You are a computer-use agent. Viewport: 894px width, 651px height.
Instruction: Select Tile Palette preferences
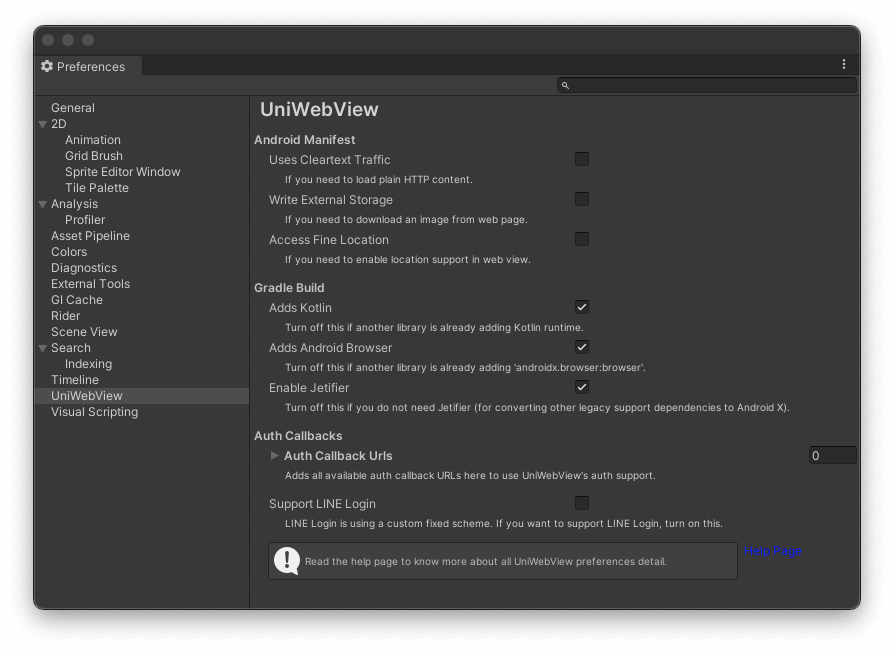pyautogui.click(x=97, y=188)
